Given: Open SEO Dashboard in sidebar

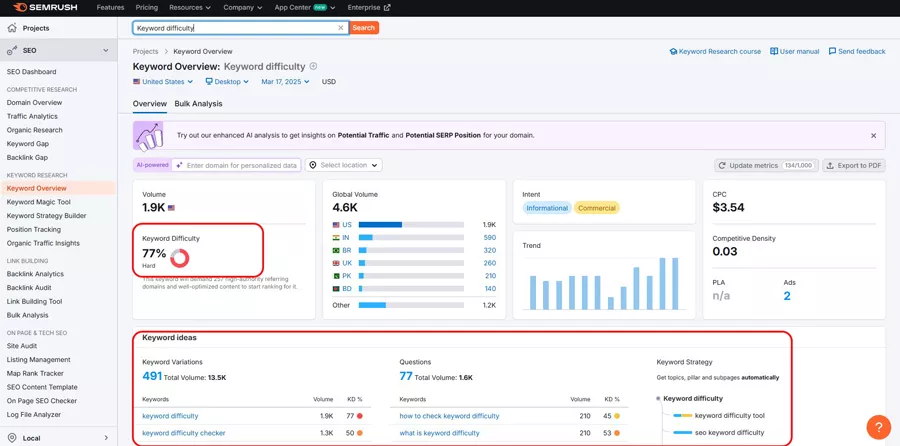Looking at the screenshot, I should point(32,72).
